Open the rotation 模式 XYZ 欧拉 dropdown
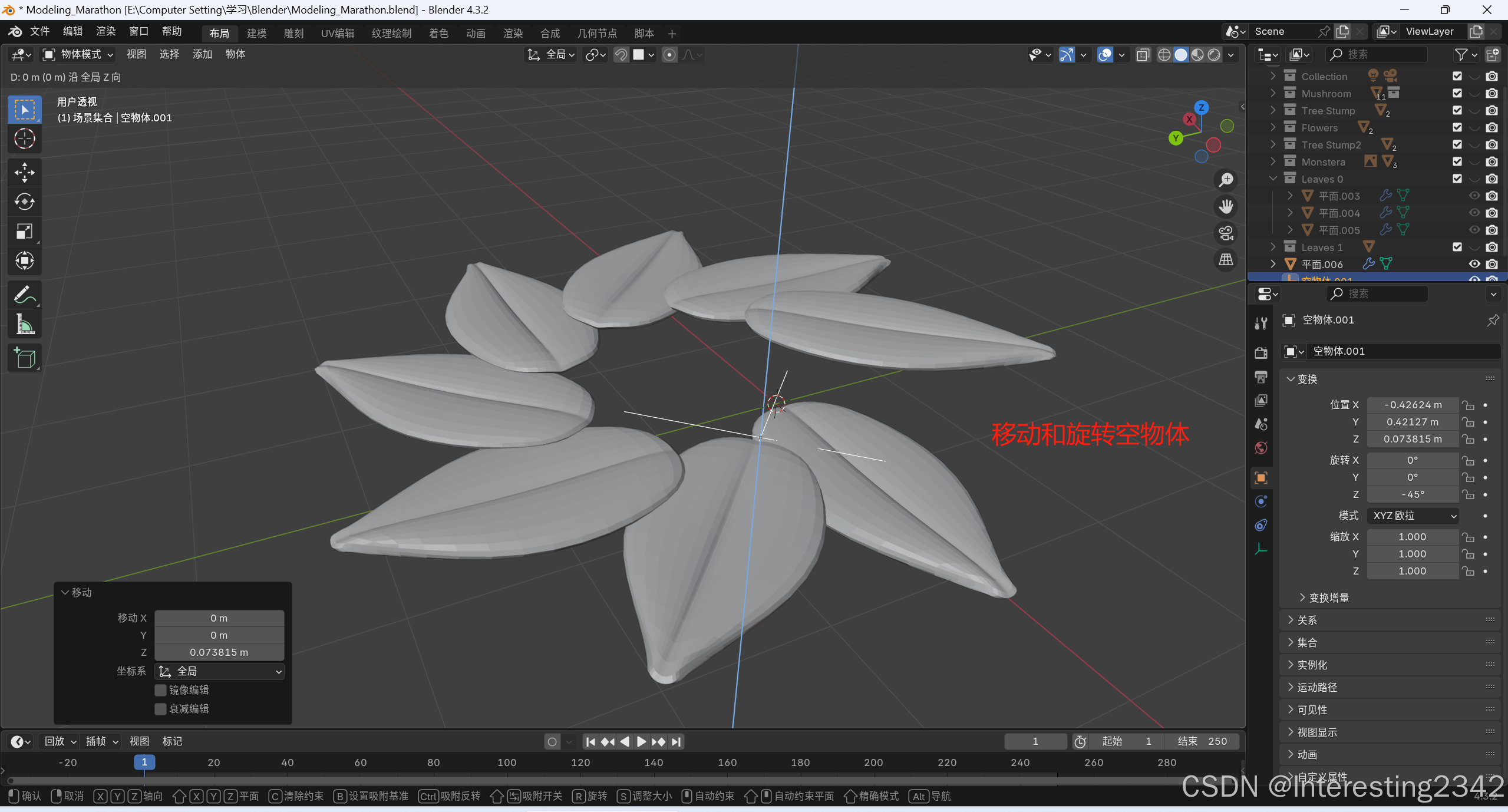Viewport: 1508px width, 812px height. [x=1413, y=516]
